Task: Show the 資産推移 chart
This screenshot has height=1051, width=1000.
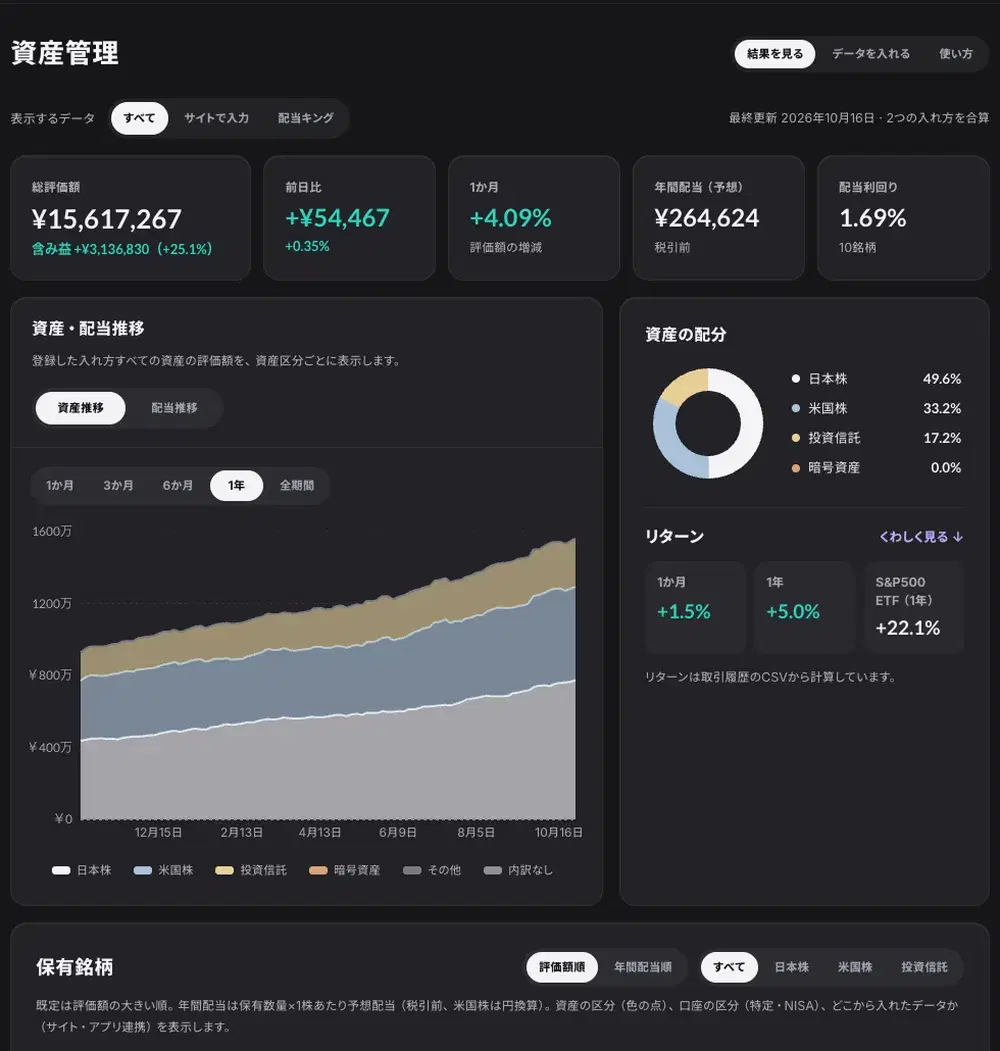Action: 80,408
